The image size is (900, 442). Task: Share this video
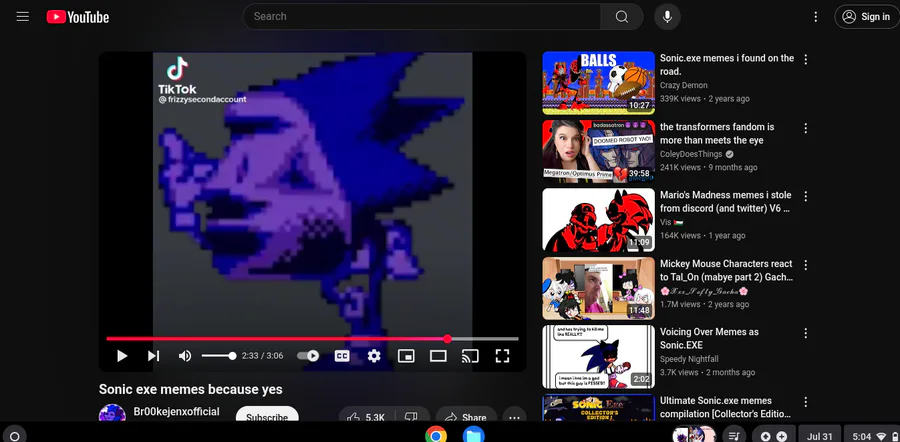[x=466, y=415]
